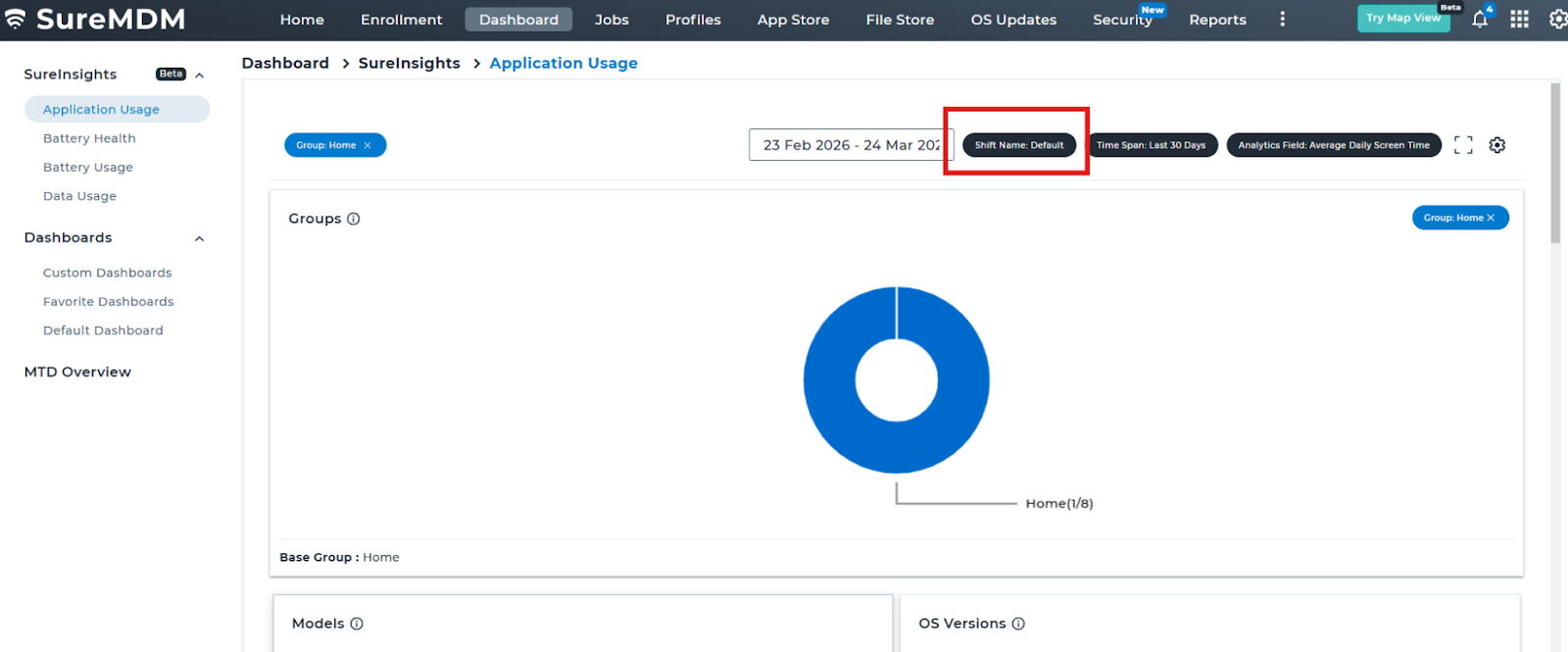The image size is (1568, 652).
Task: Go to the Enrollment menu tab
Action: click(x=401, y=20)
